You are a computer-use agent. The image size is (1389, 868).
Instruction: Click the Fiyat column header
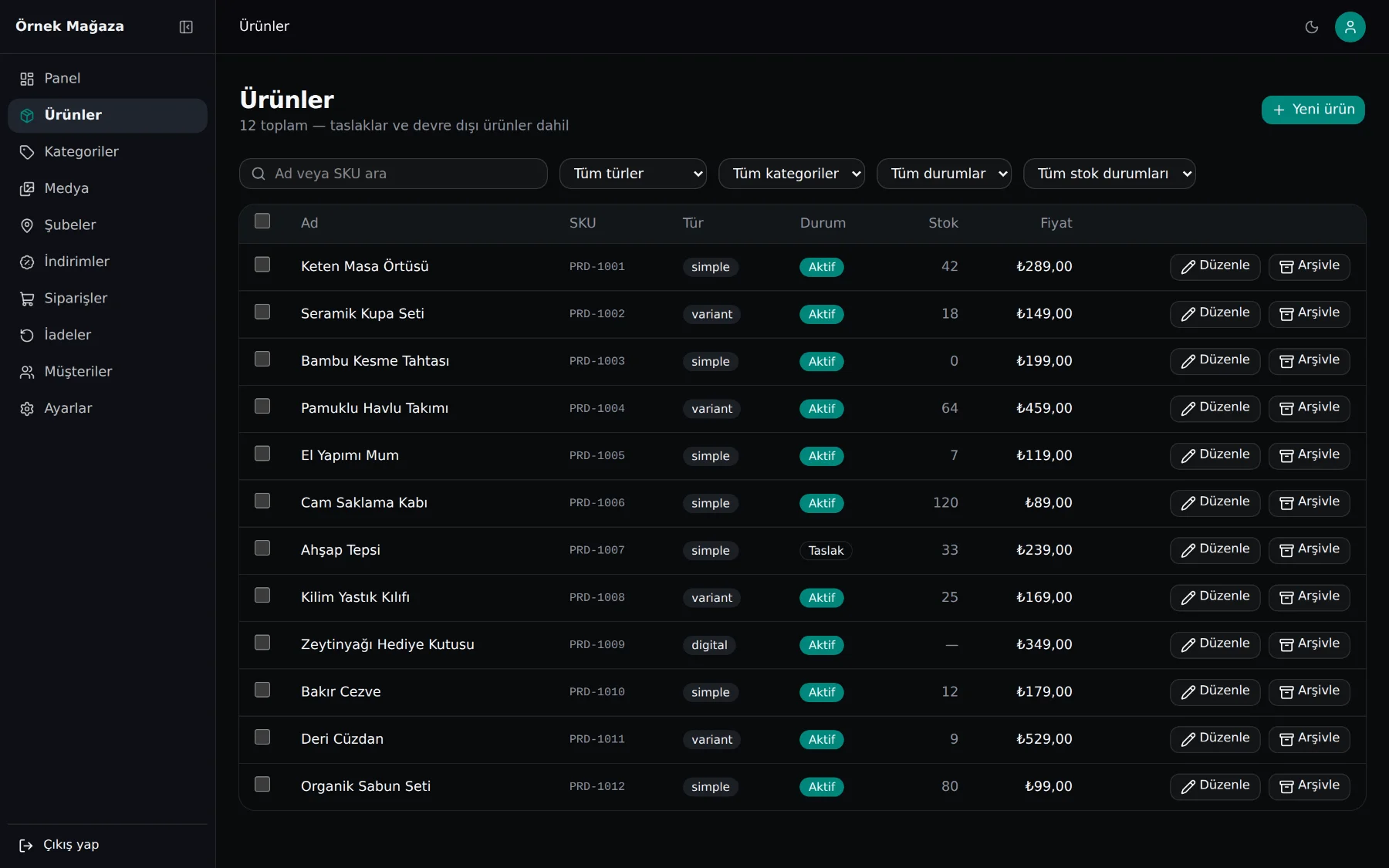tap(1056, 223)
